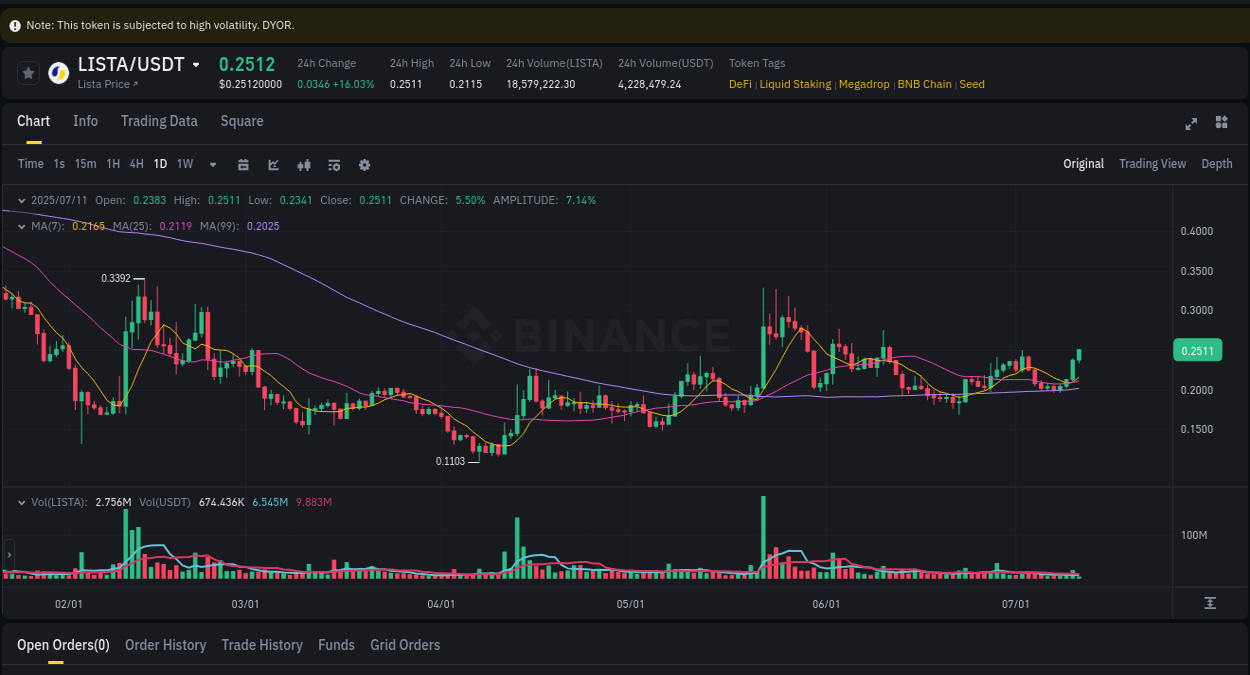Open the date range calendar icon

(243, 164)
